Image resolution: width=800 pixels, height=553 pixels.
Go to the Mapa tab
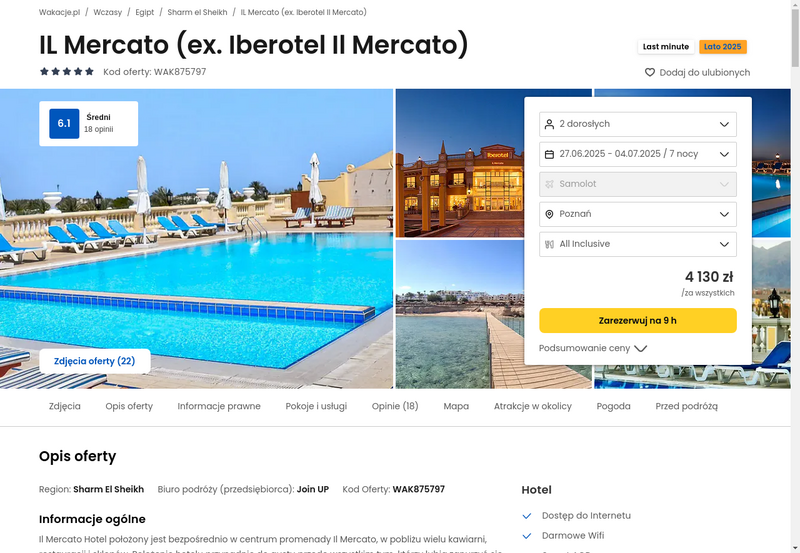(x=456, y=406)
